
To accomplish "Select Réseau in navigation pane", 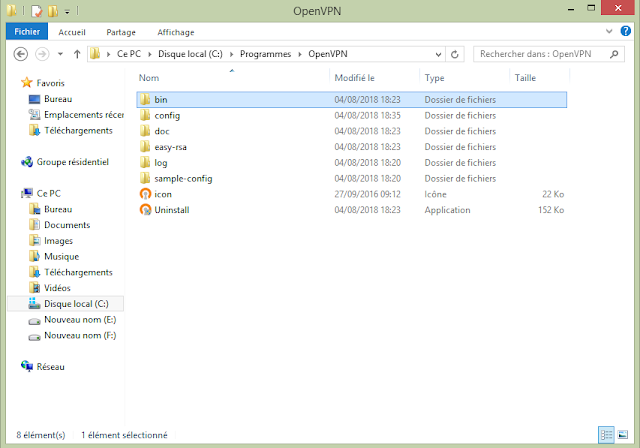I will pos(50,367).
